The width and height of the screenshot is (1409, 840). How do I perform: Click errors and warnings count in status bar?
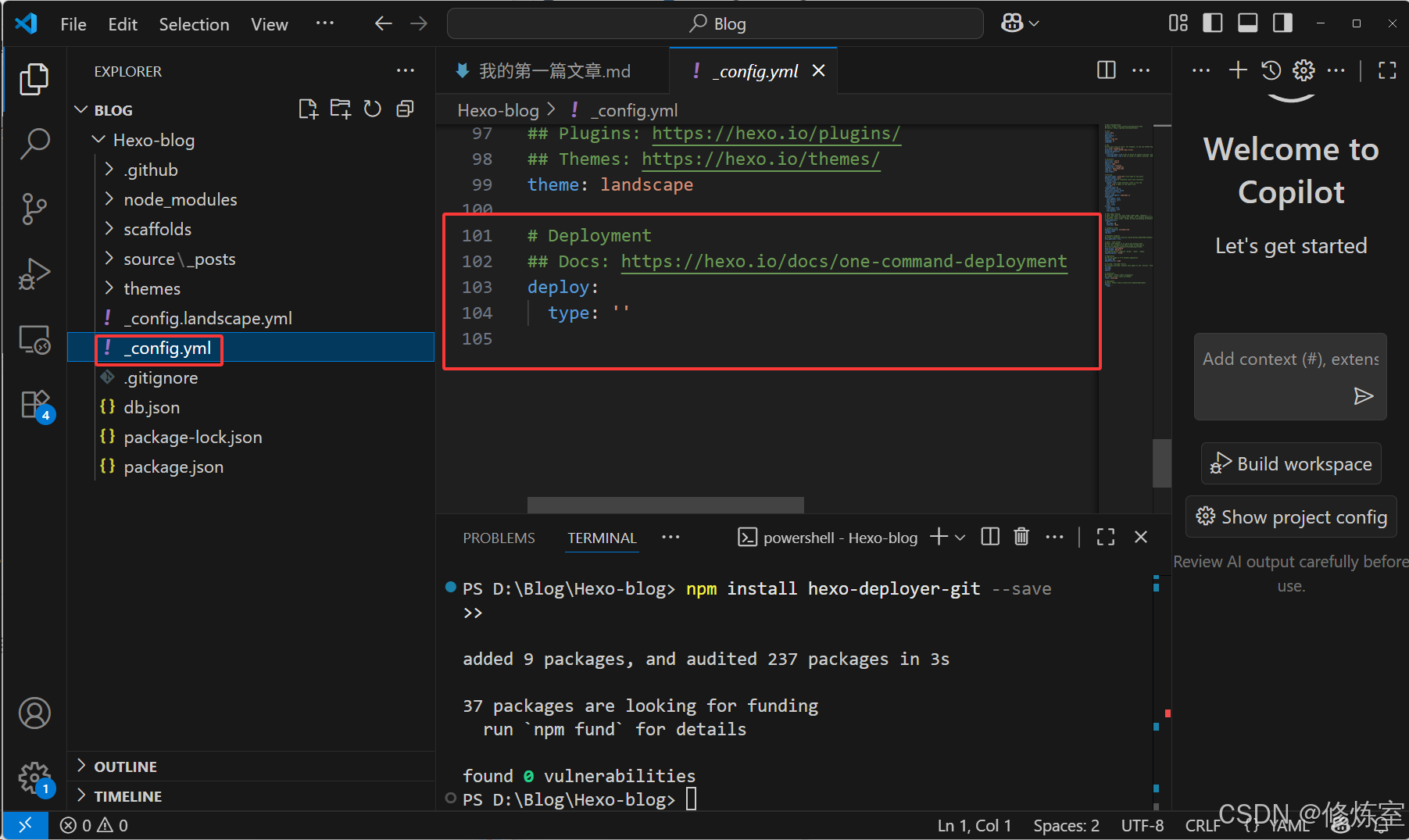point(94,825)
